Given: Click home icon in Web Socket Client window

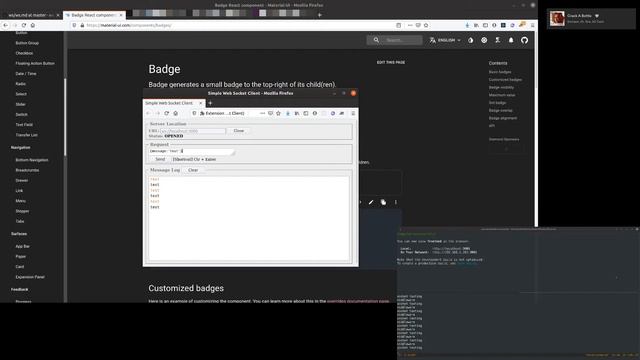Looking at the screenshot, I should point(176,113).
